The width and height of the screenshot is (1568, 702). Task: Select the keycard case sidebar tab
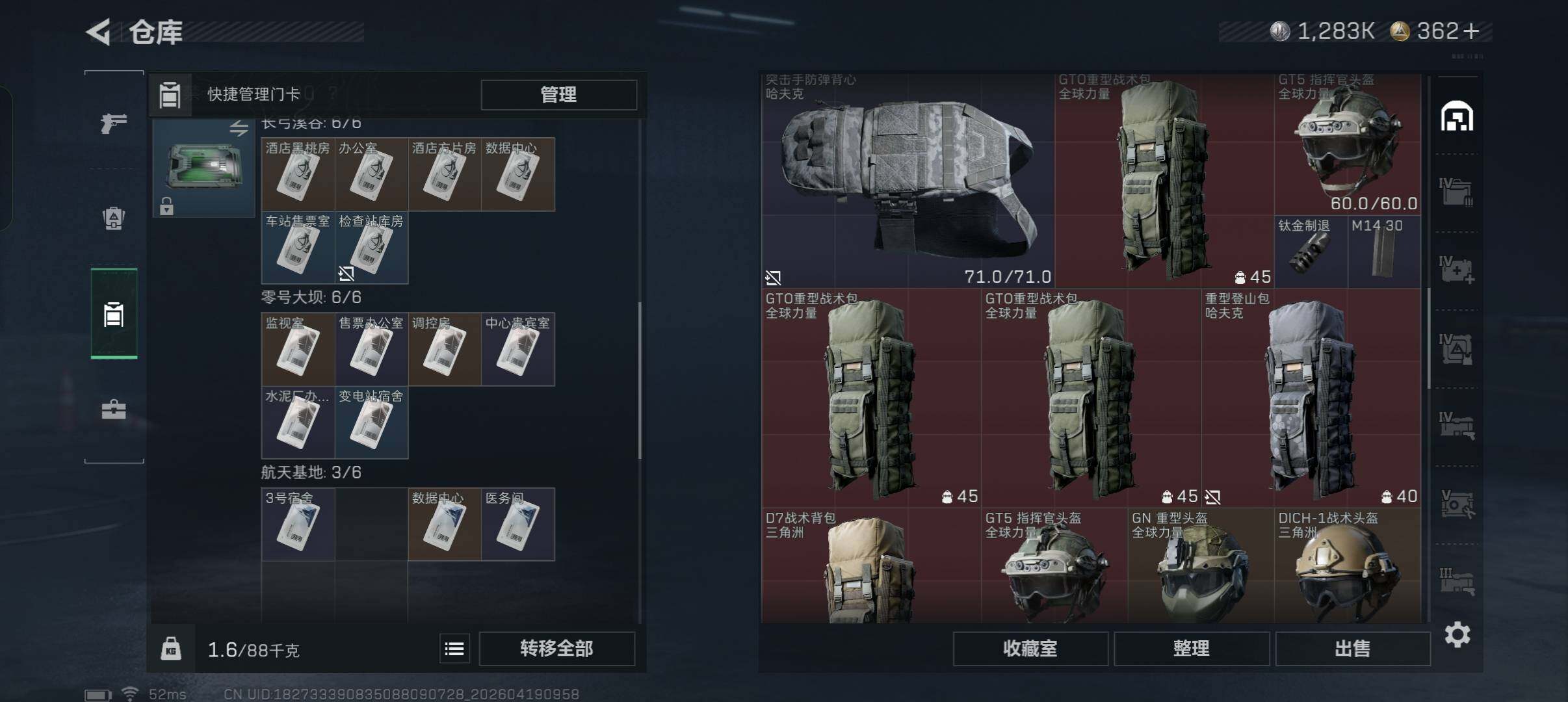coord(114,315)
